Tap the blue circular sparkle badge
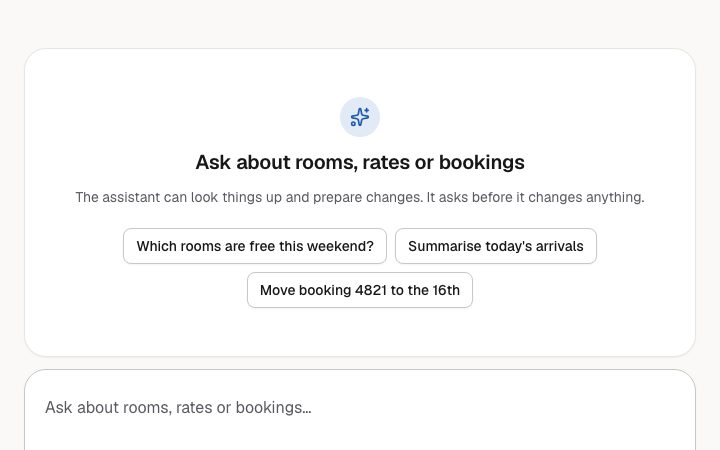The image size is (720, 450). (x=360, y=117)
